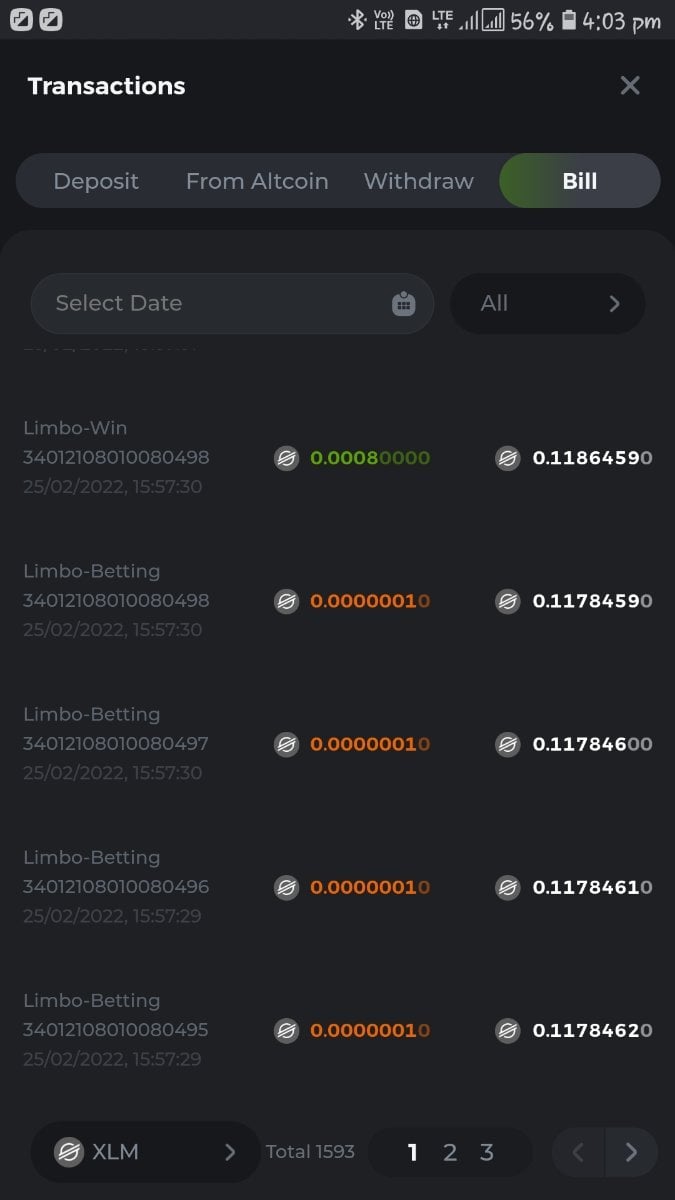The height and width of the screenshot is (1200, 675).
Task: Click the XLM logo in the currency selector
Action: pos(69,1152)
